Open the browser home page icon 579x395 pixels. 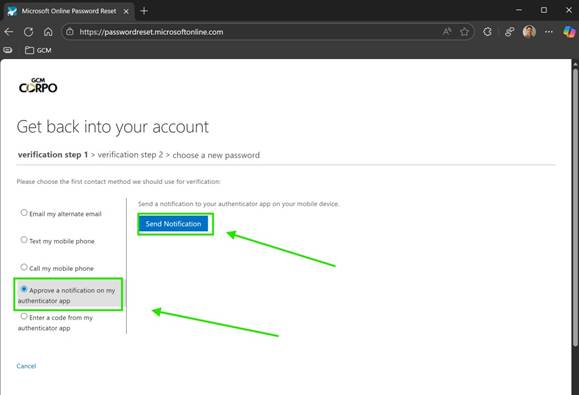coord(48,32)
